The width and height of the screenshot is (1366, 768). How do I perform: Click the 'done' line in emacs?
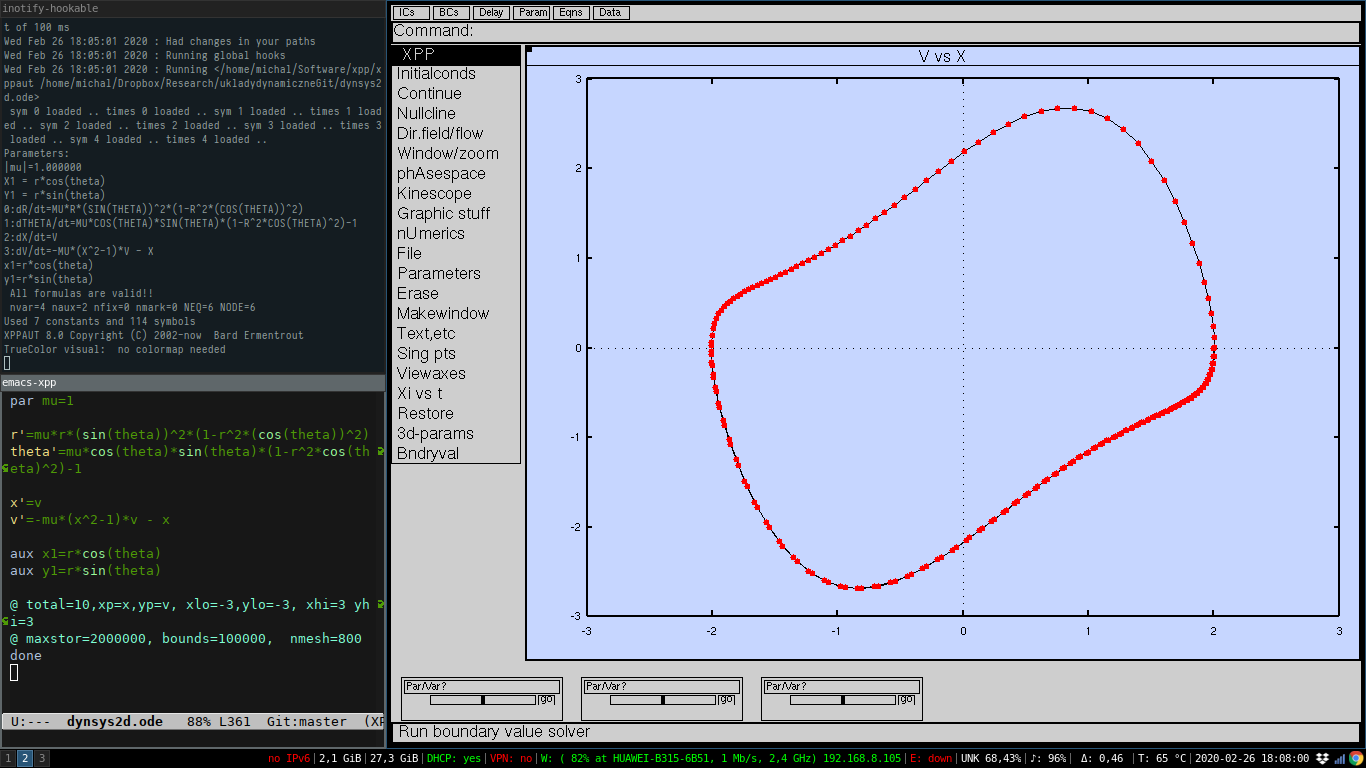[26, 656]
